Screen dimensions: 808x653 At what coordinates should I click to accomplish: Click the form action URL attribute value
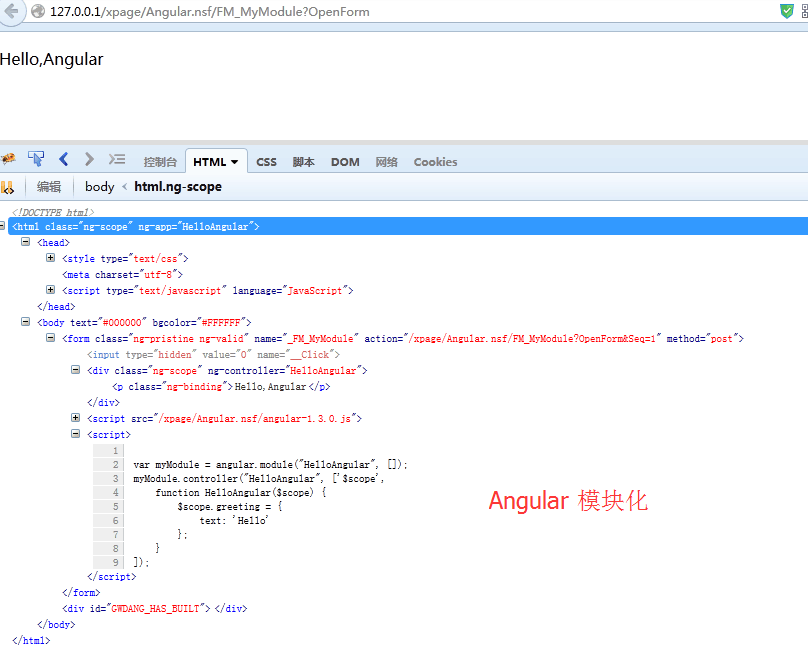tap(532, 339)
